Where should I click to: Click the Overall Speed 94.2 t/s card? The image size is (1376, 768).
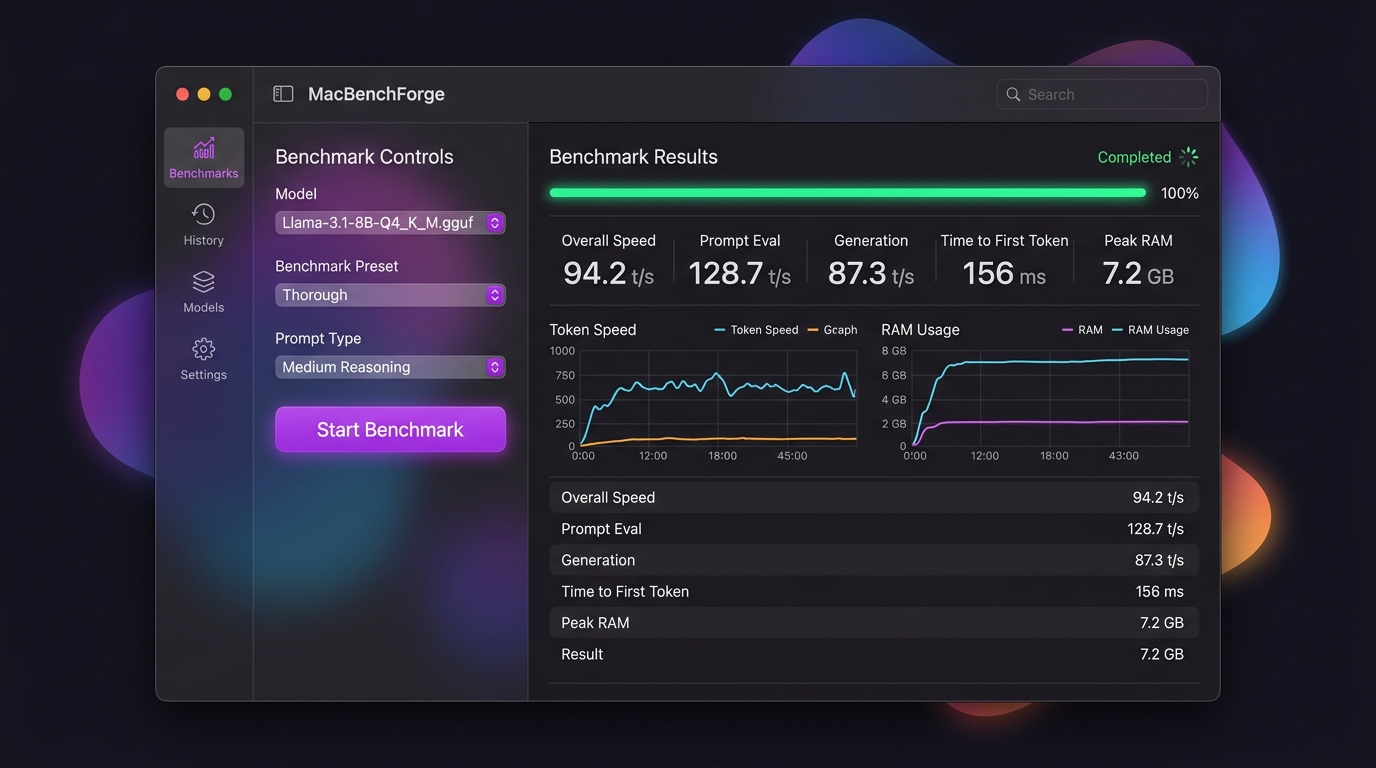point(609,261)
